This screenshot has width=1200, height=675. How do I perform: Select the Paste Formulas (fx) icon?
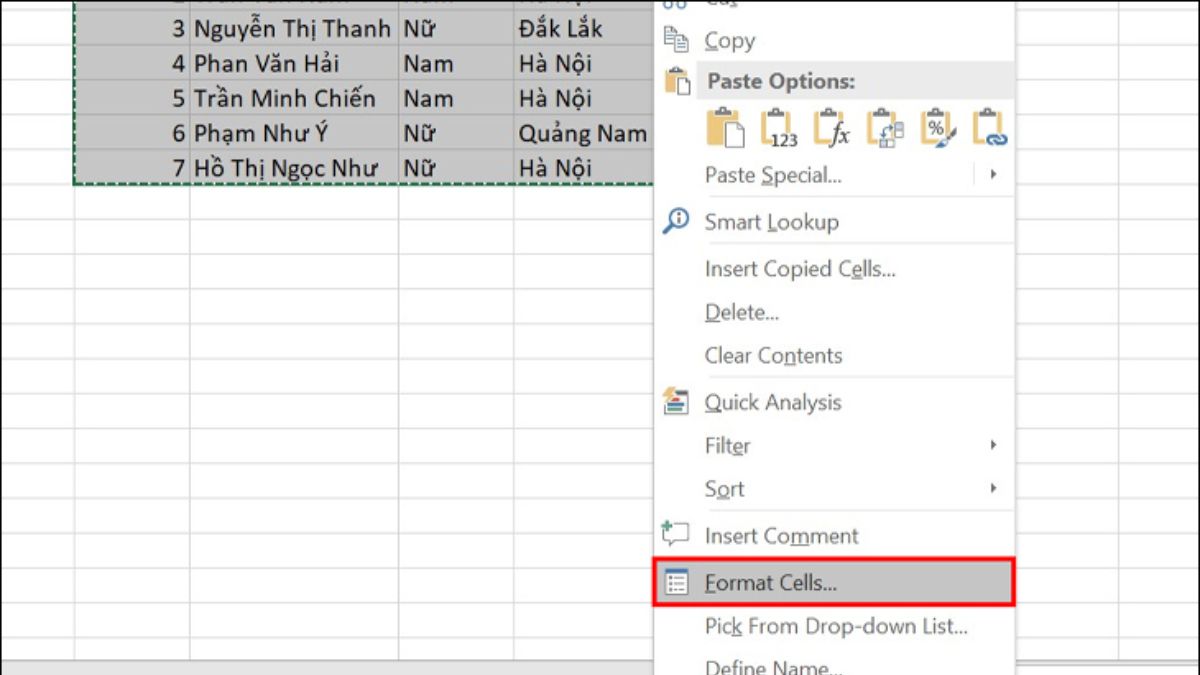coord(832,129)
